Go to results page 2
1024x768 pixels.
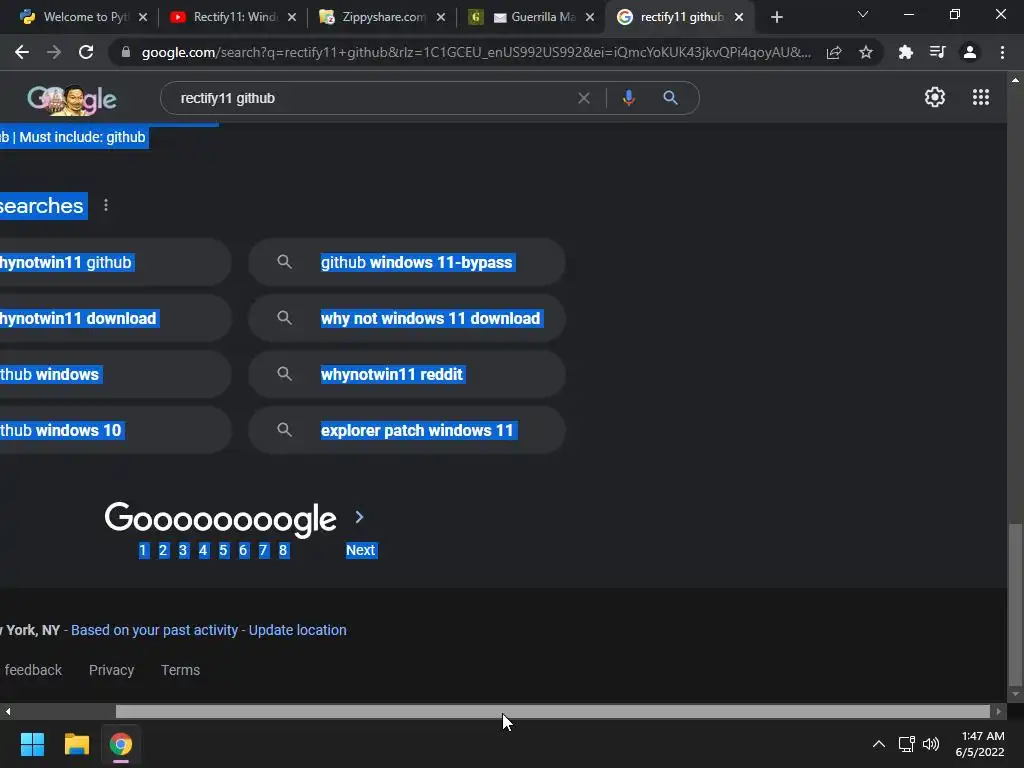(x=163, y=551)
